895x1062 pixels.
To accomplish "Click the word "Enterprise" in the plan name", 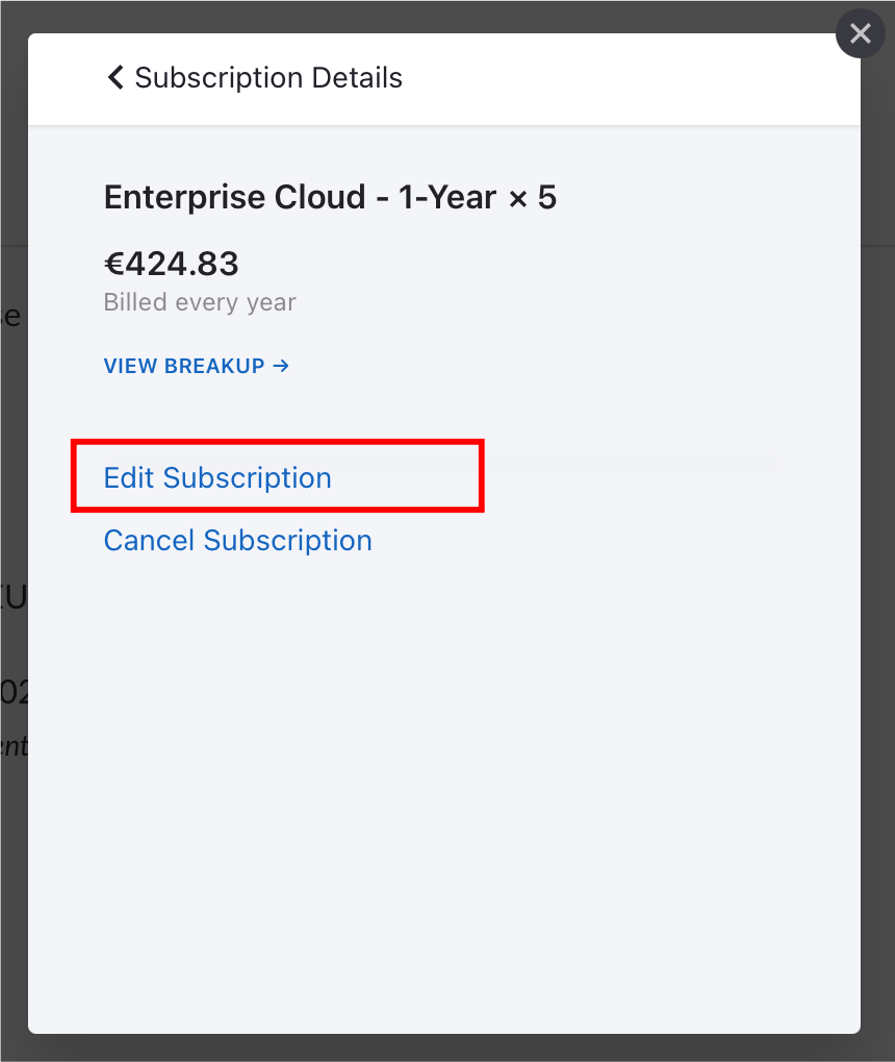I will (x=171, y=198).
